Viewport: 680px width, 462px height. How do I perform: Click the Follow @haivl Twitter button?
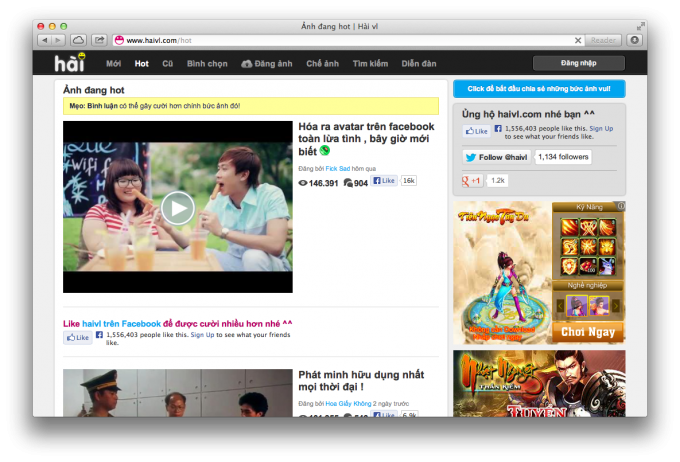pyautogui.click(x=497, y=157)
